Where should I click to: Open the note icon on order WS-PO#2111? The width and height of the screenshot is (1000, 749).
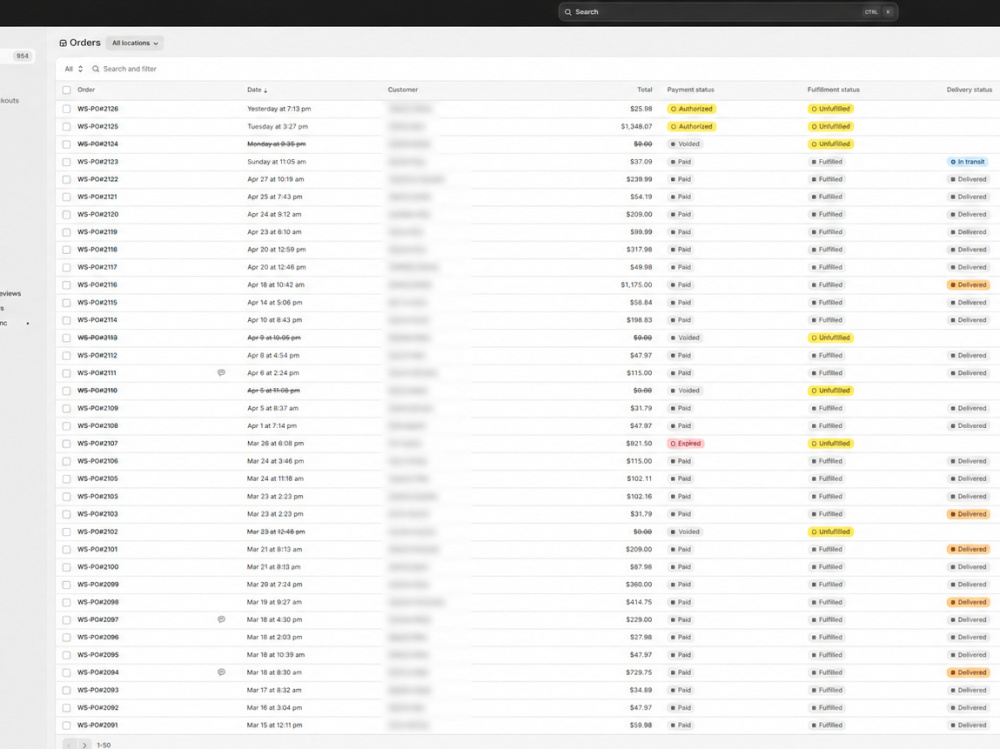tap(221, 373)
